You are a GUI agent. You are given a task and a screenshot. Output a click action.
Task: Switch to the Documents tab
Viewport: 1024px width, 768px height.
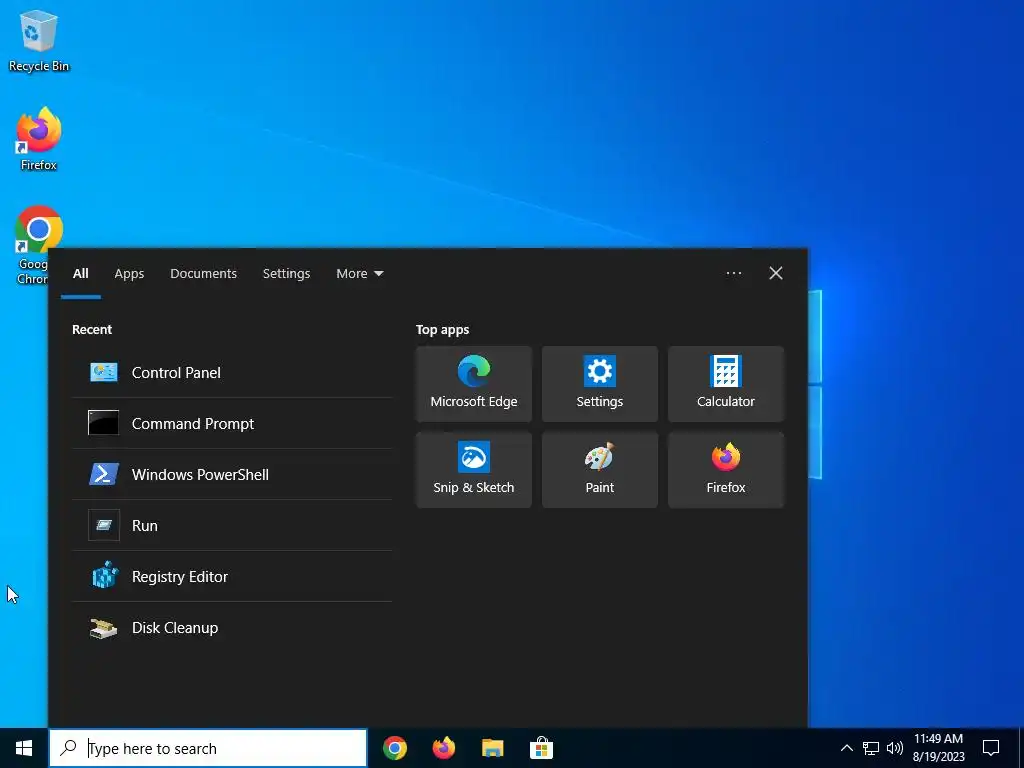coord(204,274)
